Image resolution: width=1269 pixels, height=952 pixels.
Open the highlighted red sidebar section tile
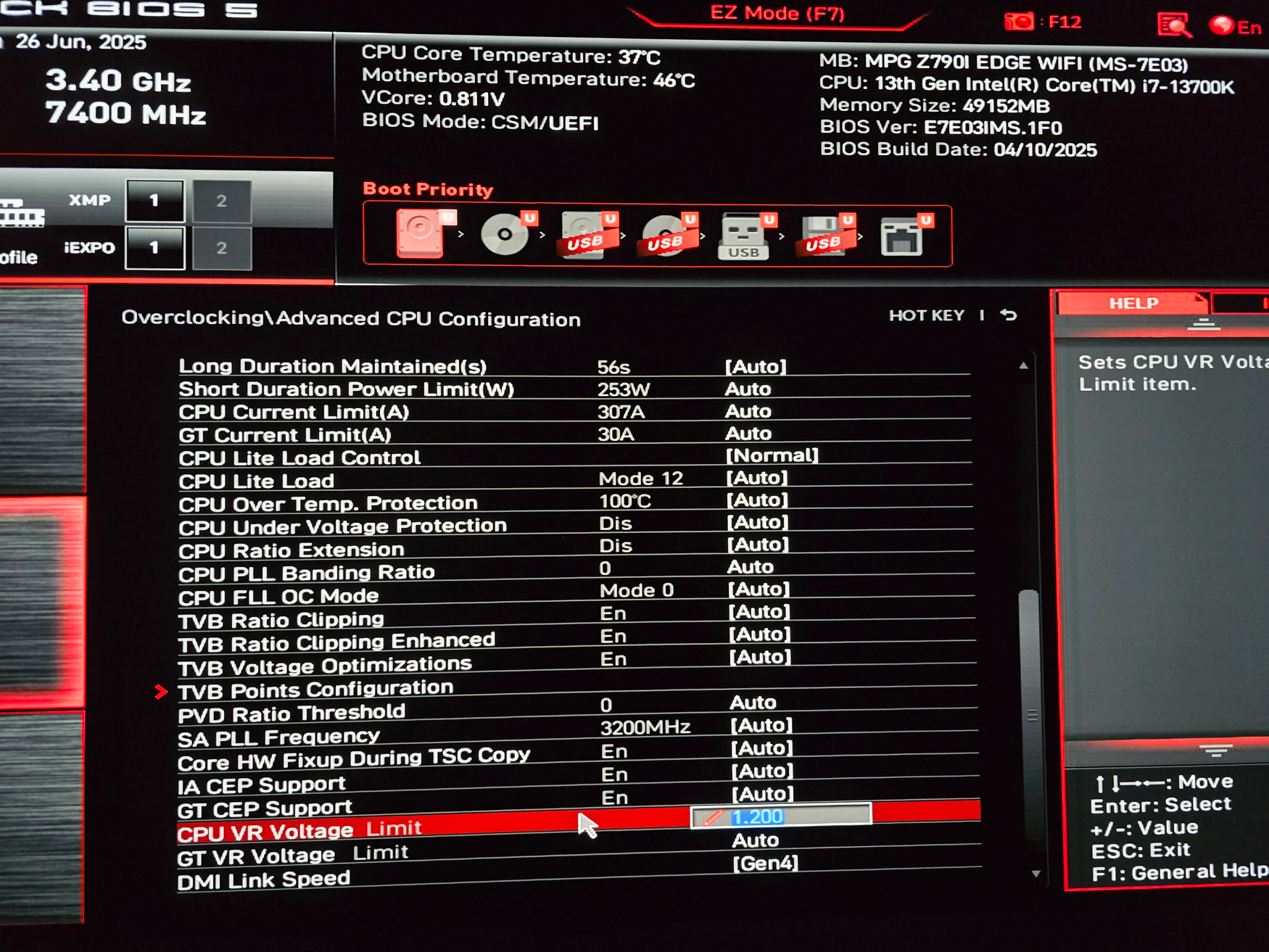42,602
